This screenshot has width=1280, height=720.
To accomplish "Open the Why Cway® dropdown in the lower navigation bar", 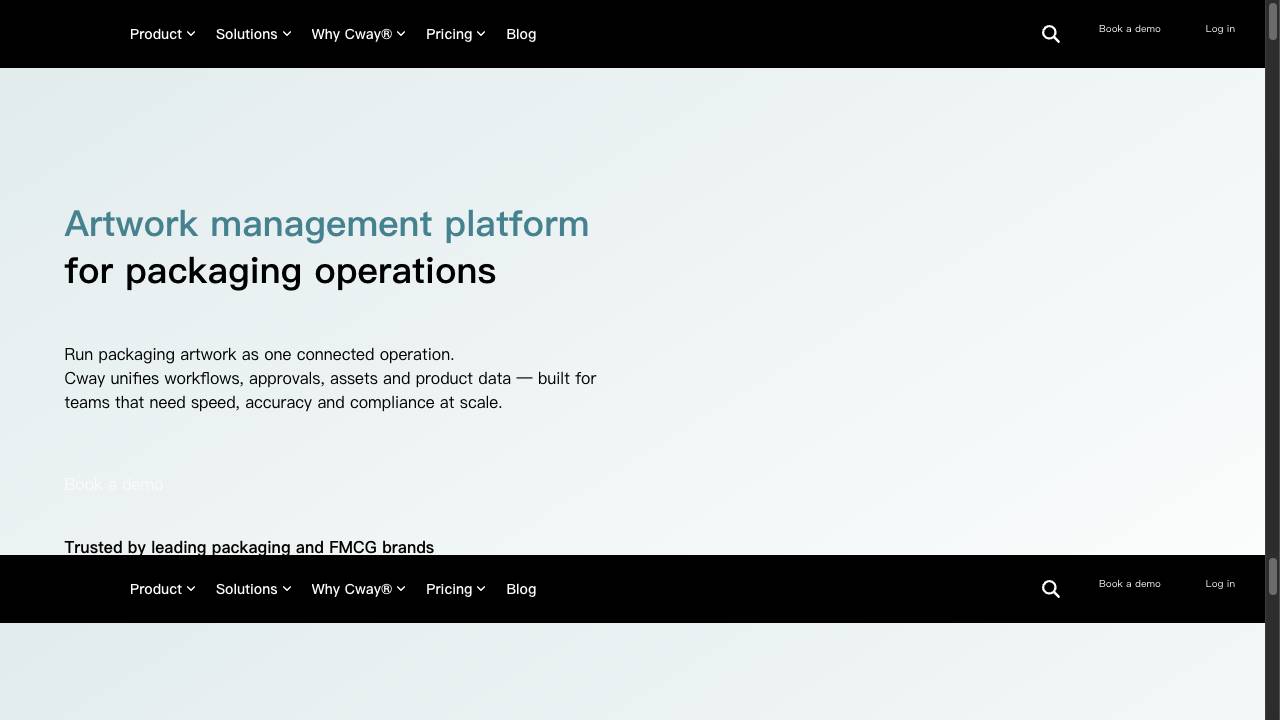I will click(x=358, y=589).
